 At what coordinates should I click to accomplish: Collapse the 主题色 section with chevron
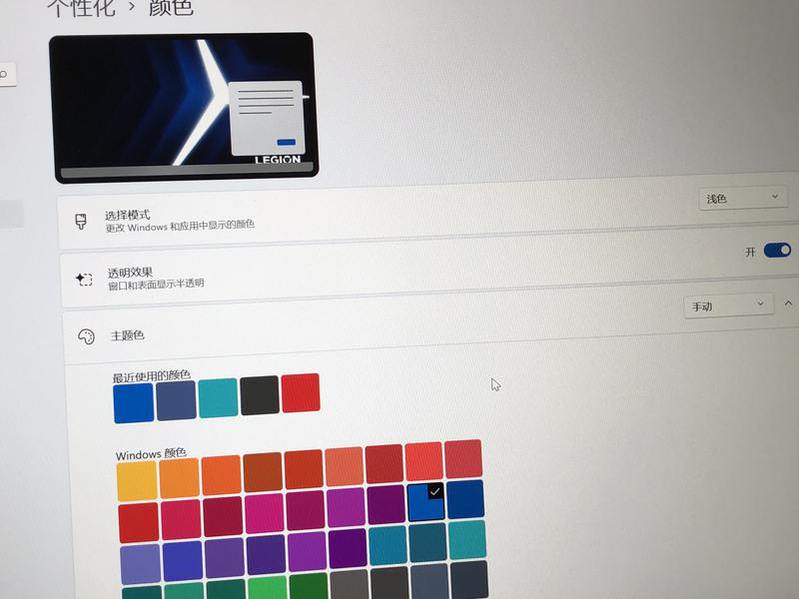click(788, 304)
